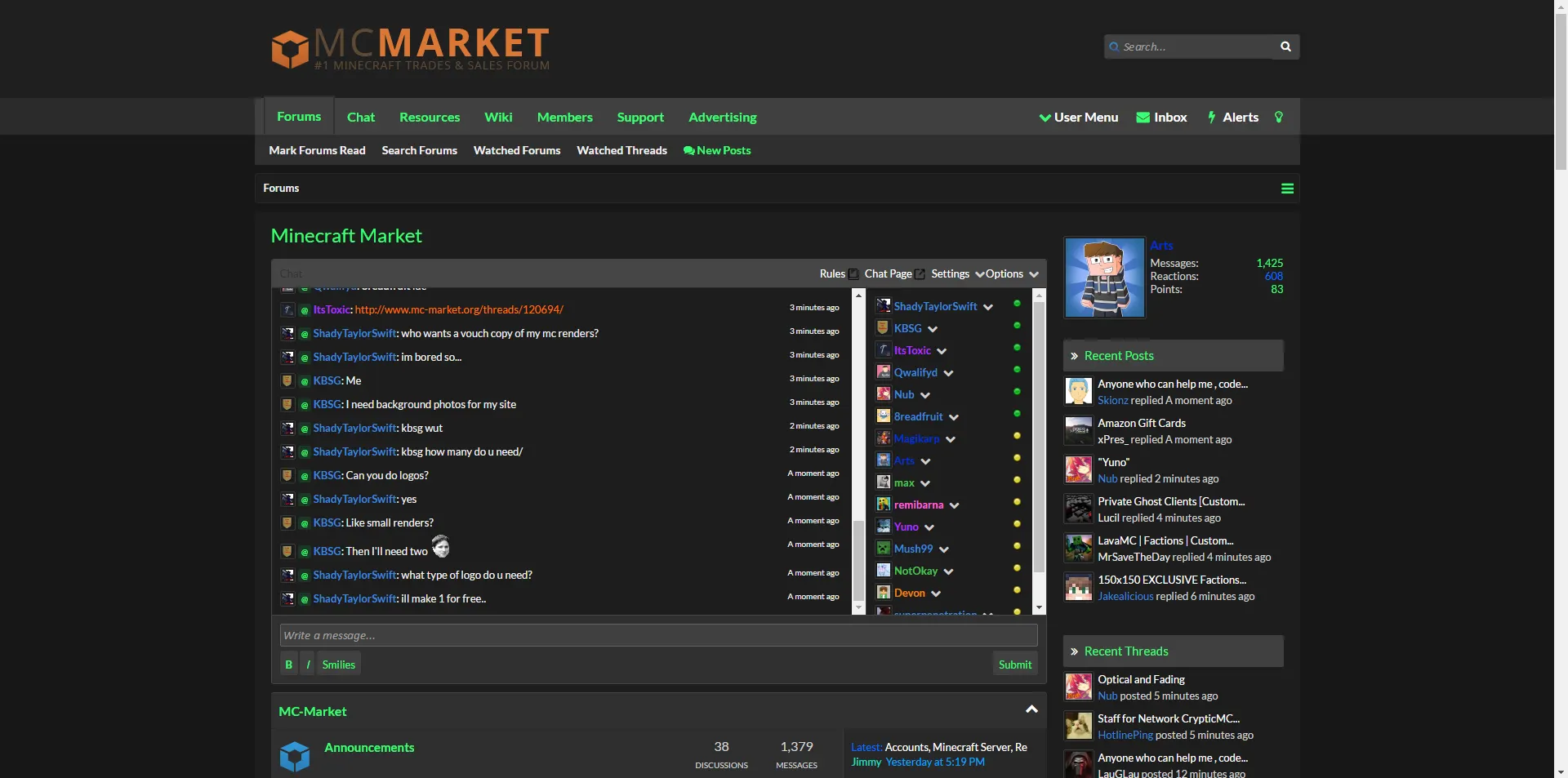Click NotOkay's avatar in online user list
This screenshot has height=778, width=1568.
(x=883, y=571)
